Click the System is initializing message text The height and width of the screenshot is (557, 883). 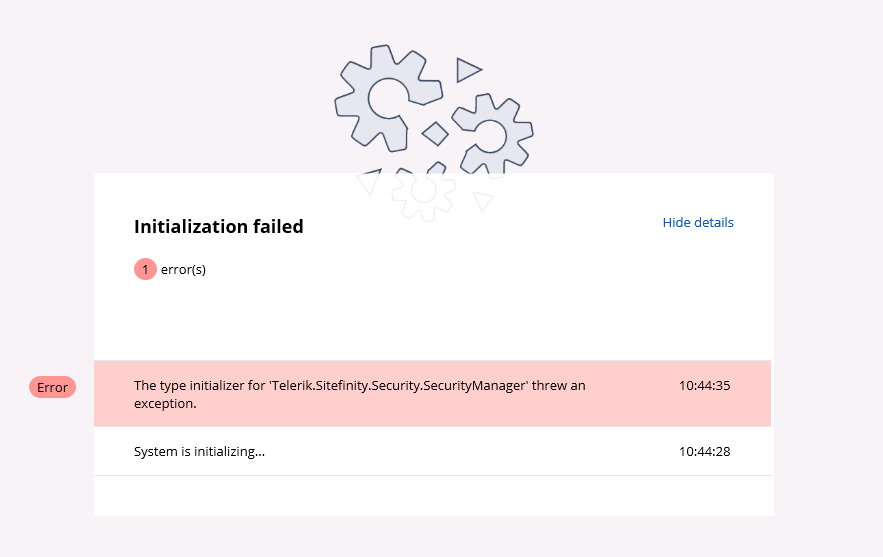(199, 452)
